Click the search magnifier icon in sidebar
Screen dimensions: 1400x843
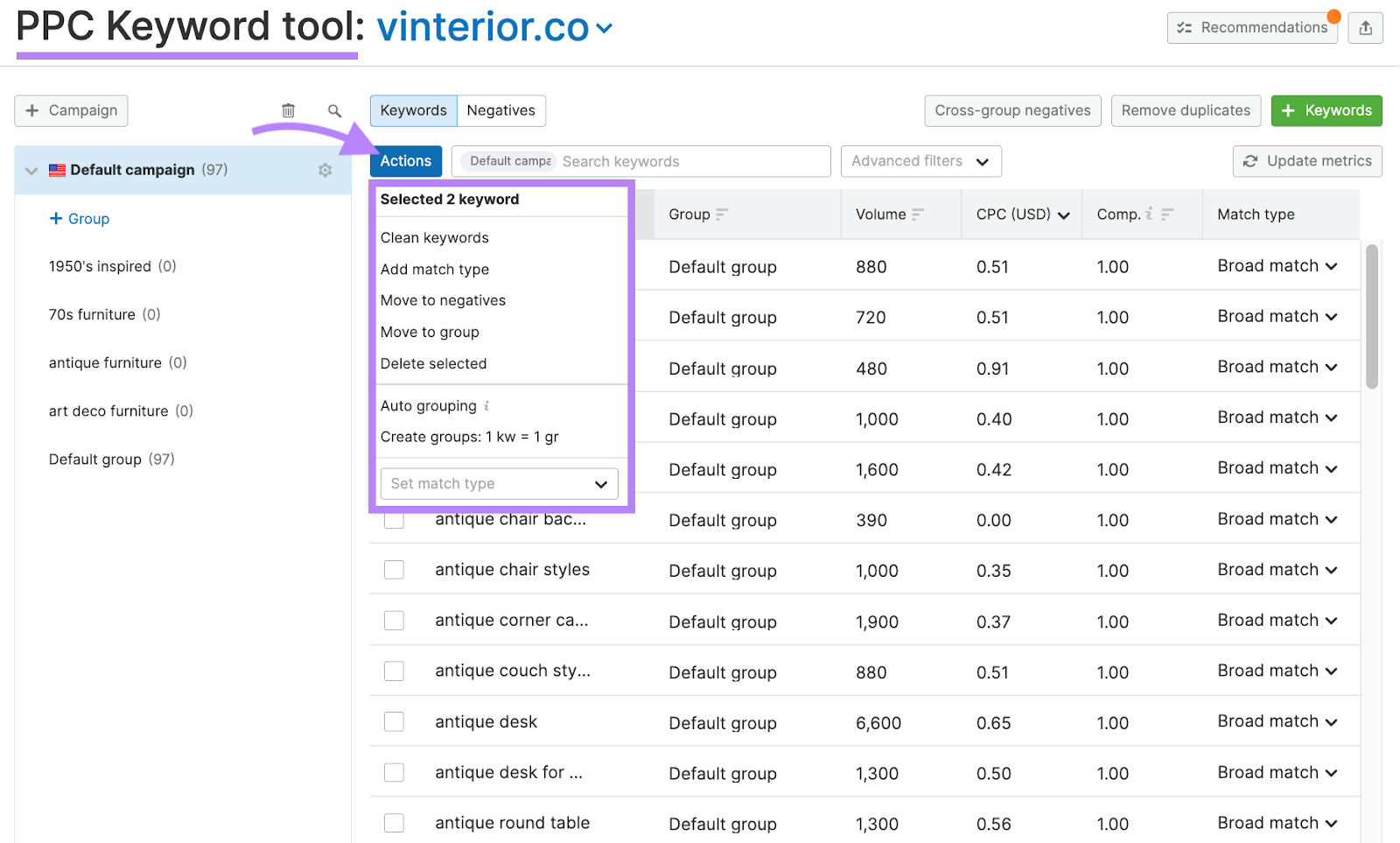pyautogui.click(x=334, y=110)
